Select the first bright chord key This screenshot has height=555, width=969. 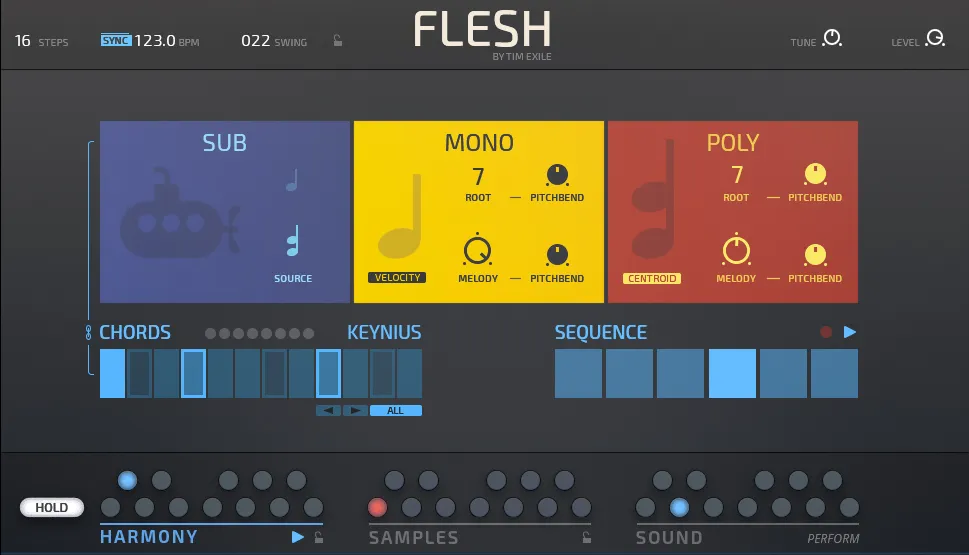[112, 373]
